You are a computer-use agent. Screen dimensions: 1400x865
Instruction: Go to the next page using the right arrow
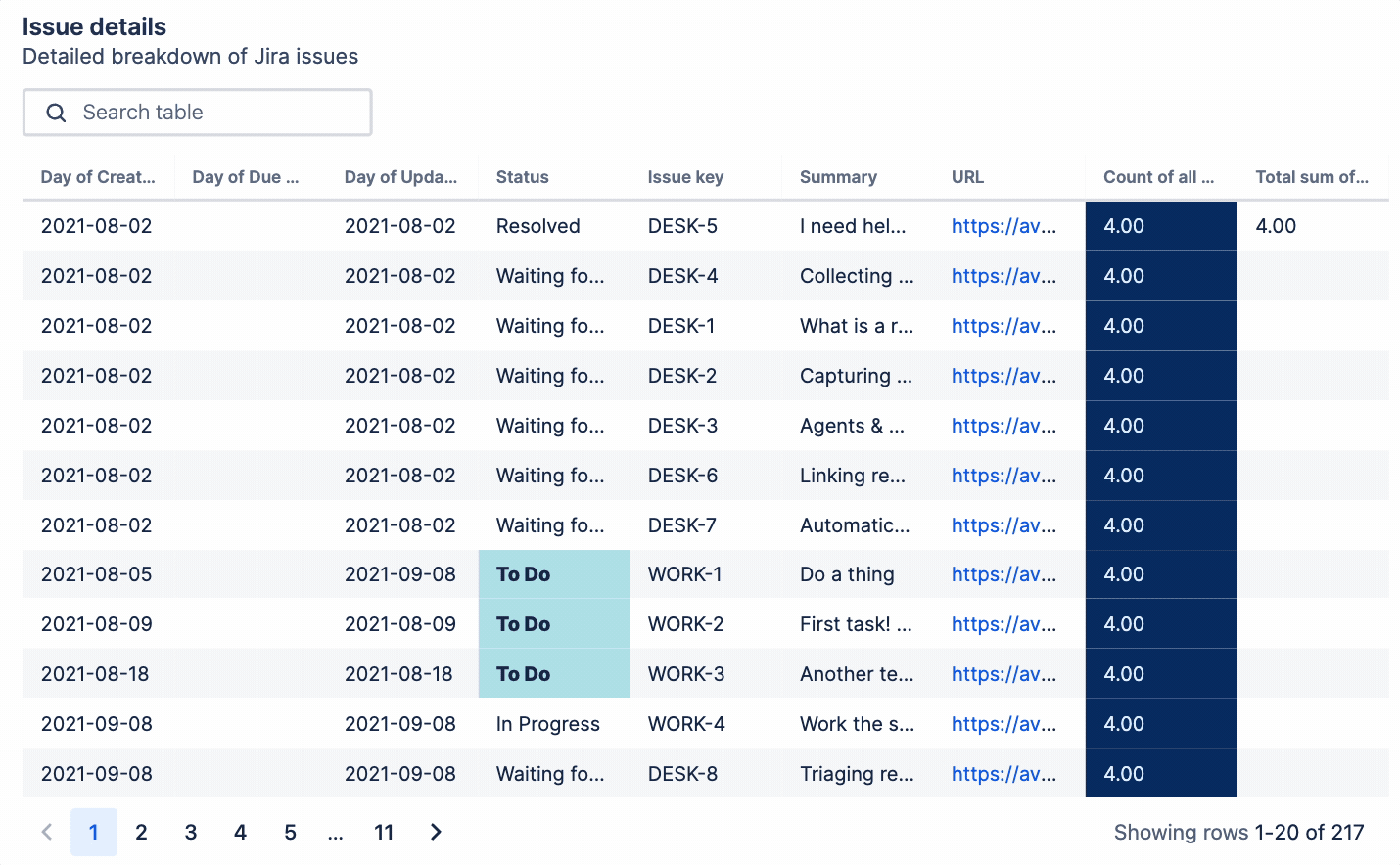[435, 832]
